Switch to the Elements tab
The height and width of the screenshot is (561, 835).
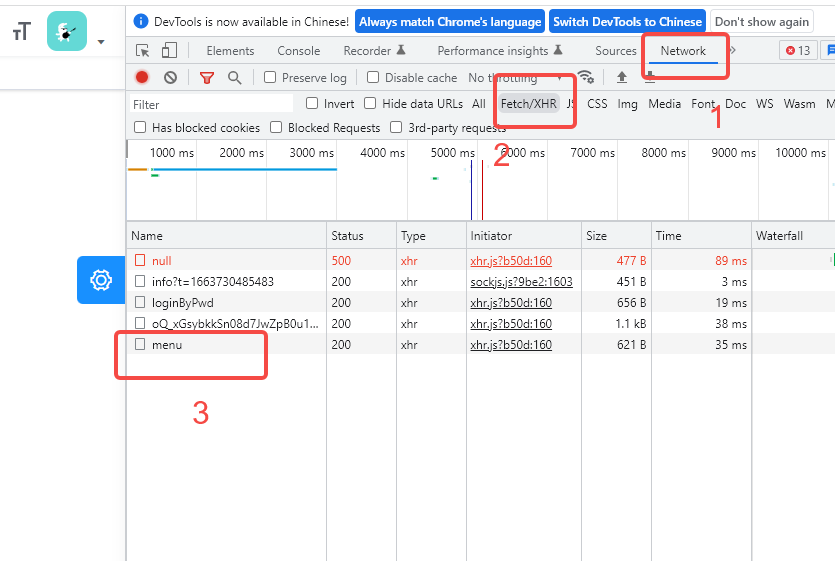tap(230, 51)
